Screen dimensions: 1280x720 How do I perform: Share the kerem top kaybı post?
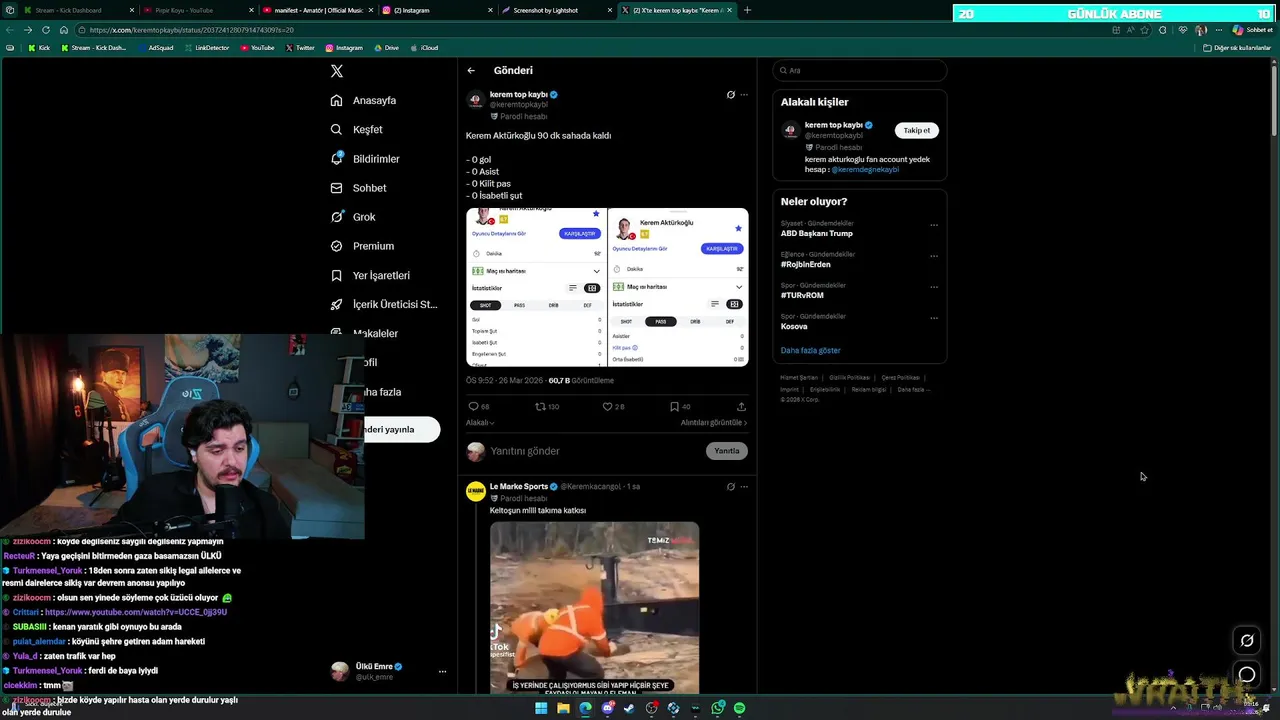(741, 407)
